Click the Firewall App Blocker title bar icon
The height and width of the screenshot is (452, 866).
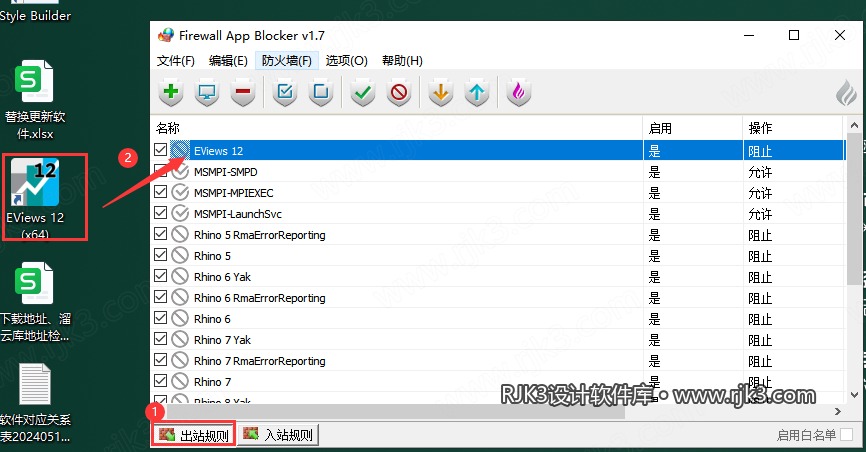point(166,35)
